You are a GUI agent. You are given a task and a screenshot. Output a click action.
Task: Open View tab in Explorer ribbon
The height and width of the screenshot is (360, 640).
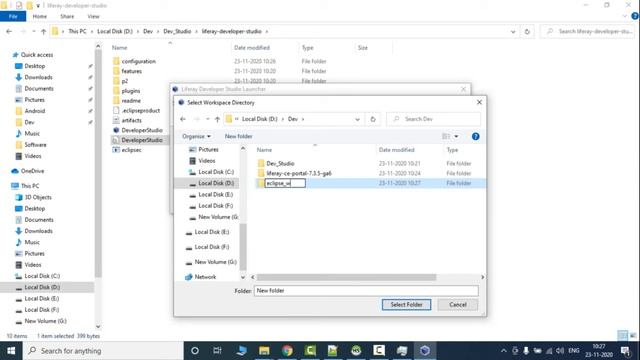coord(93,16)
